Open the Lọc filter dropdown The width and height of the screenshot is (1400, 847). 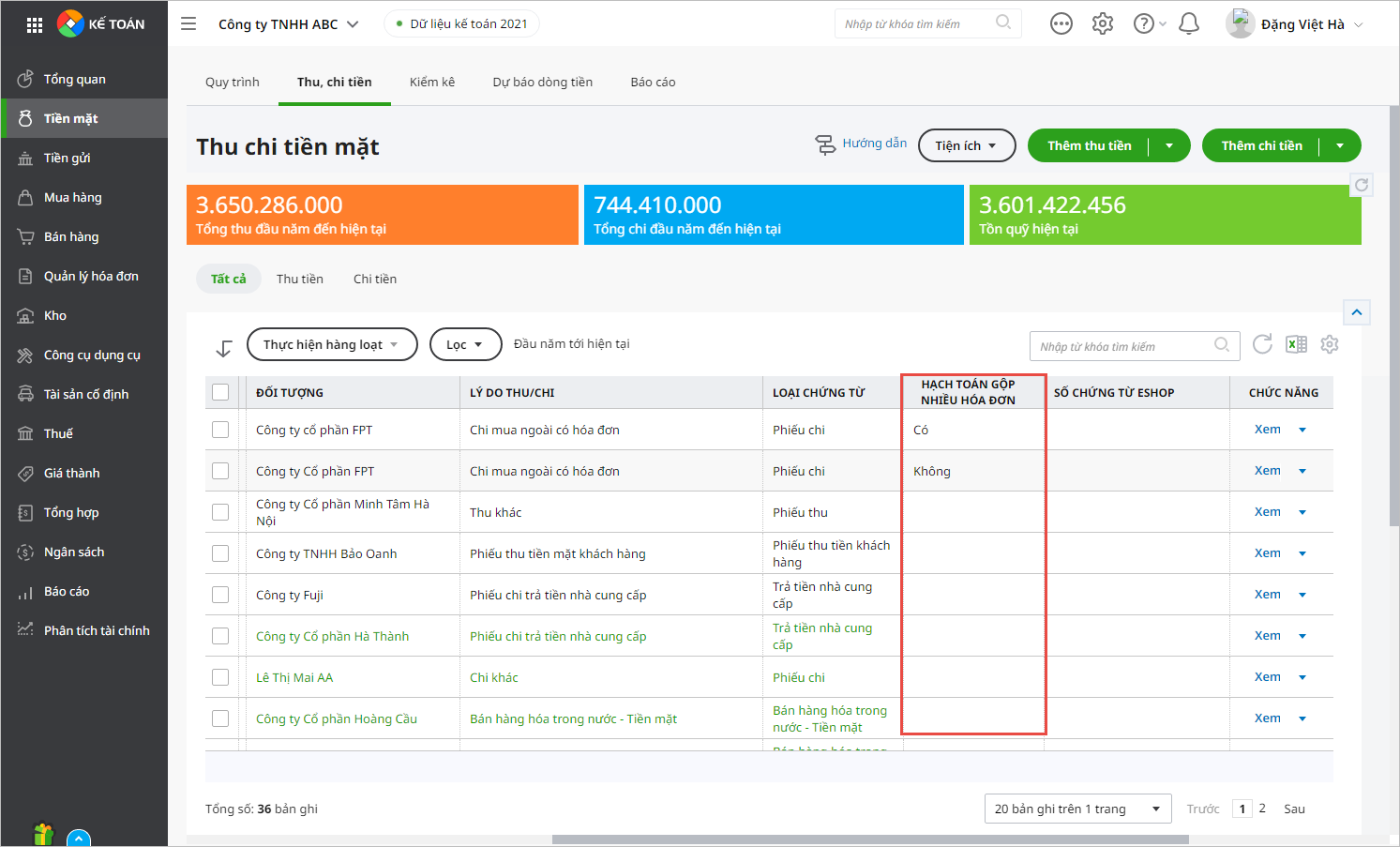pos(465,344)
